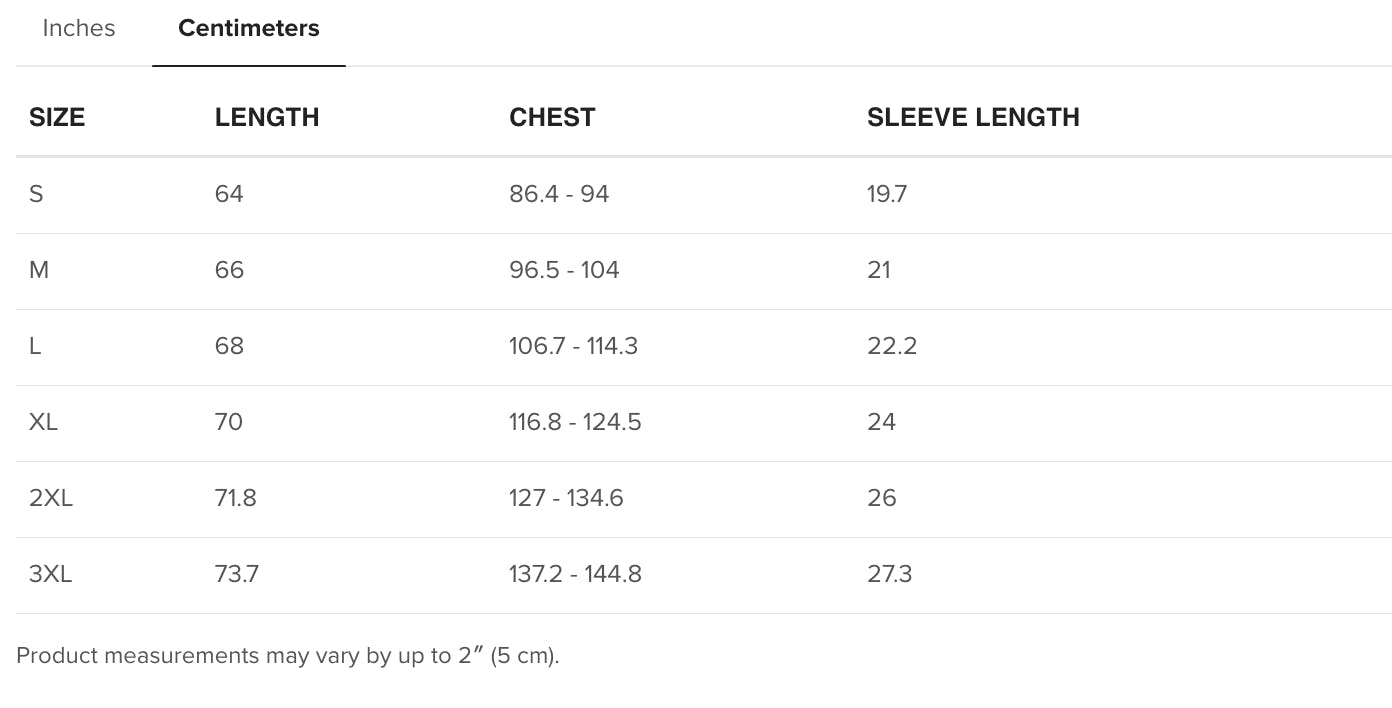Click the SLEEVE LENGTH column header
1392x708 pixels.
(x=973, y=117)
